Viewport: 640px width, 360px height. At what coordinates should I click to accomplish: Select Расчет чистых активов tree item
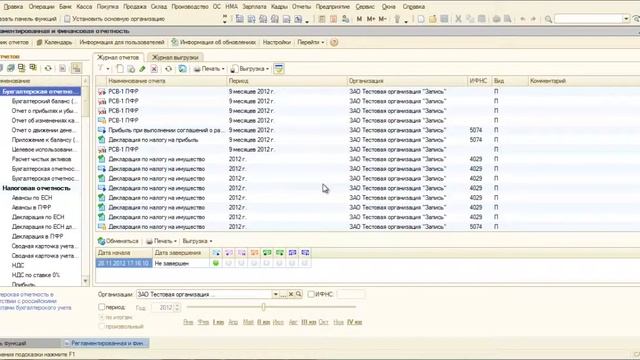[x=41, y=159]
